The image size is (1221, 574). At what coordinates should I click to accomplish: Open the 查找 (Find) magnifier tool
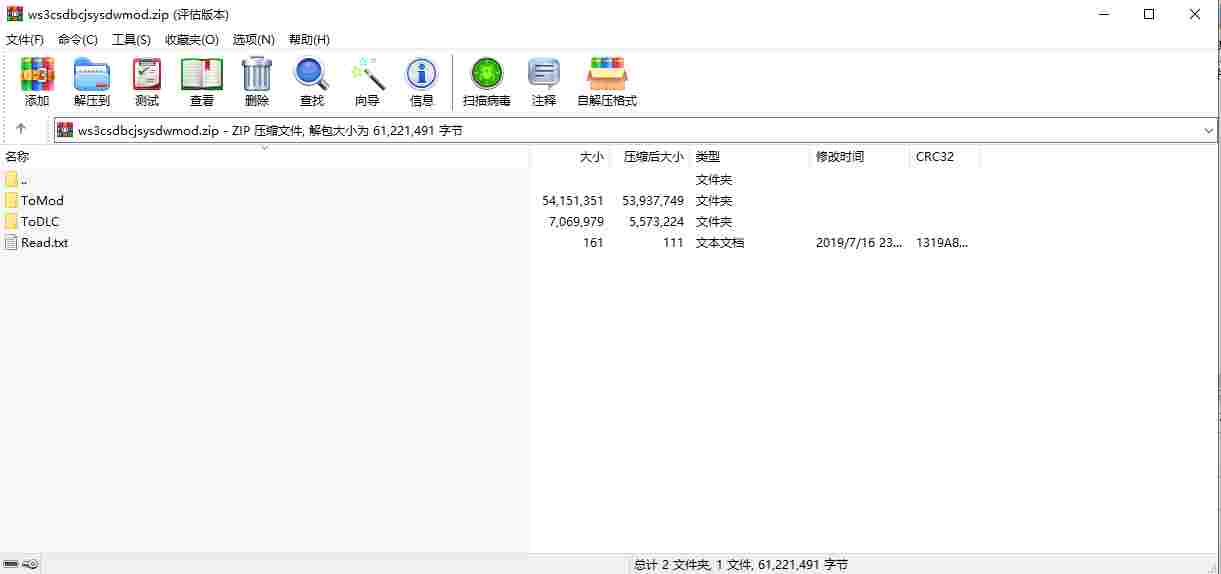(311, 74)
